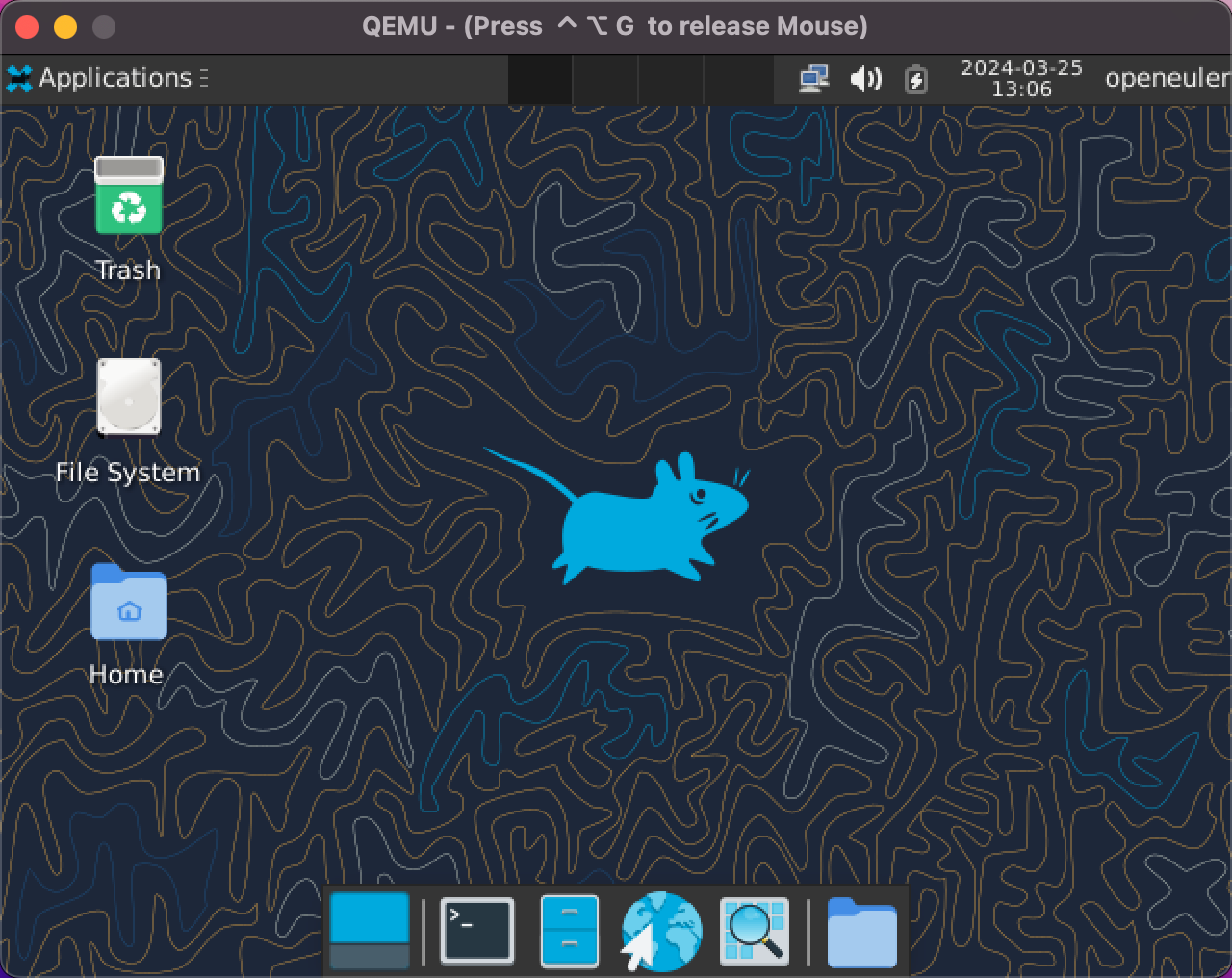Switch to the first workspace in switcher
This screenshot has height=978, width=1232.
[x=540, y=79]
